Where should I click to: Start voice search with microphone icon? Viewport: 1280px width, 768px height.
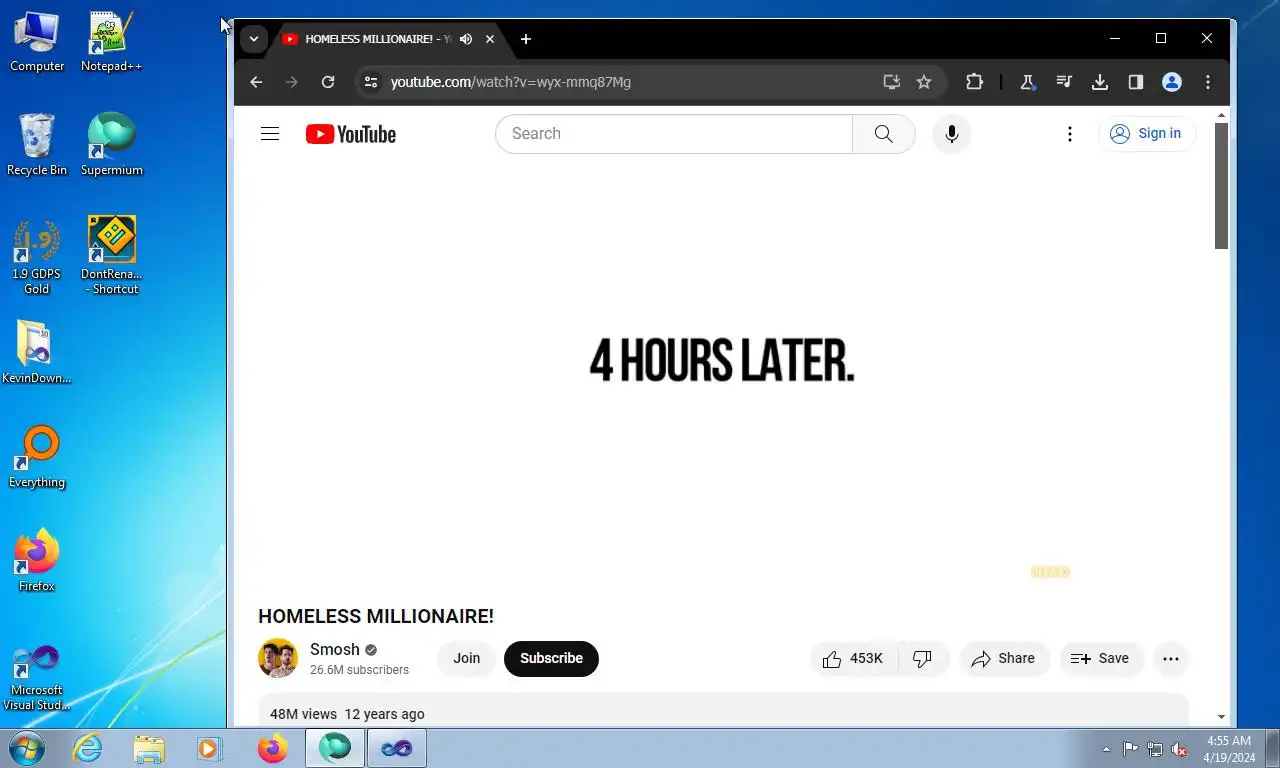952,134
